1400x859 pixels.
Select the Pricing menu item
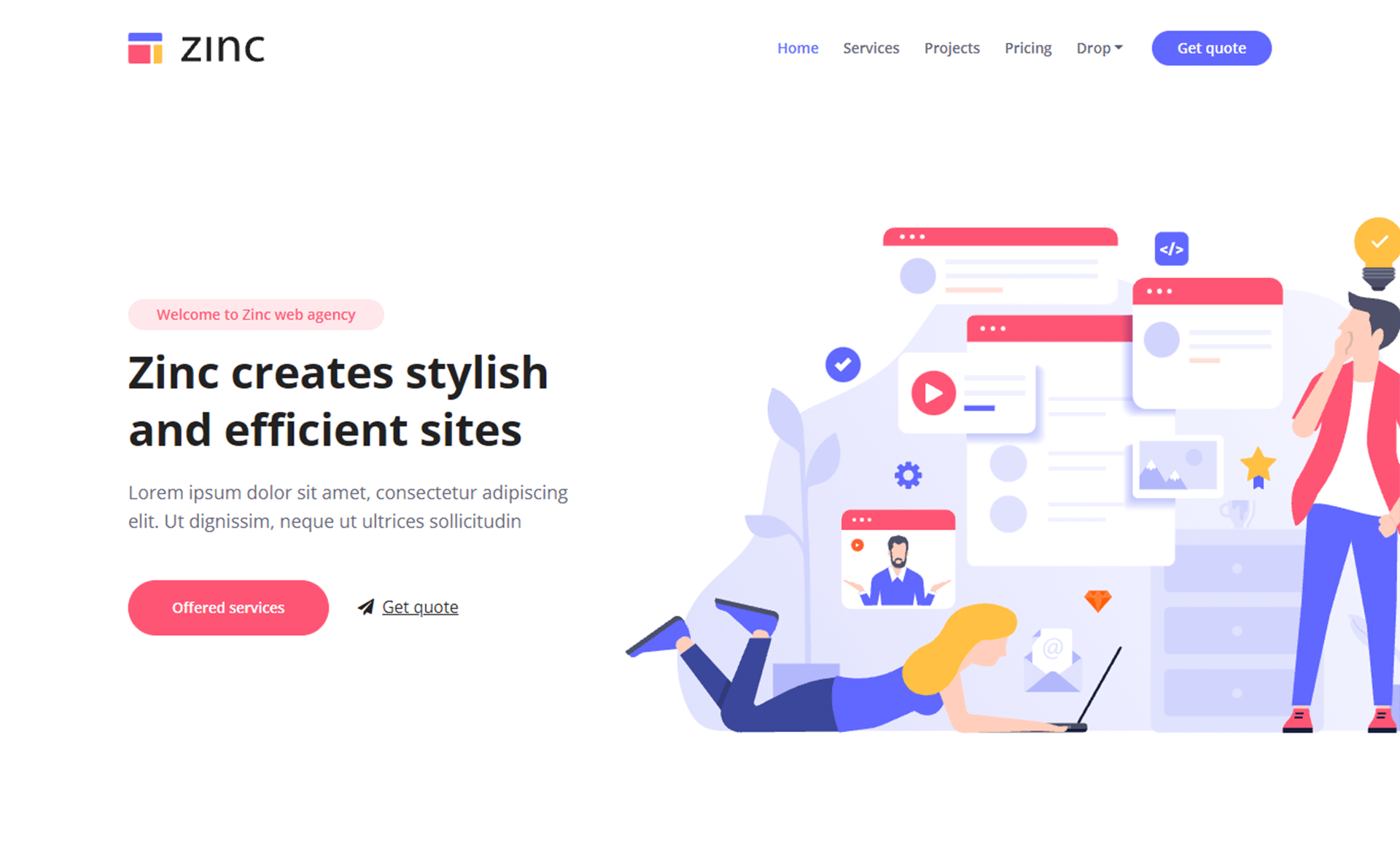click(x=1029, y=47)
